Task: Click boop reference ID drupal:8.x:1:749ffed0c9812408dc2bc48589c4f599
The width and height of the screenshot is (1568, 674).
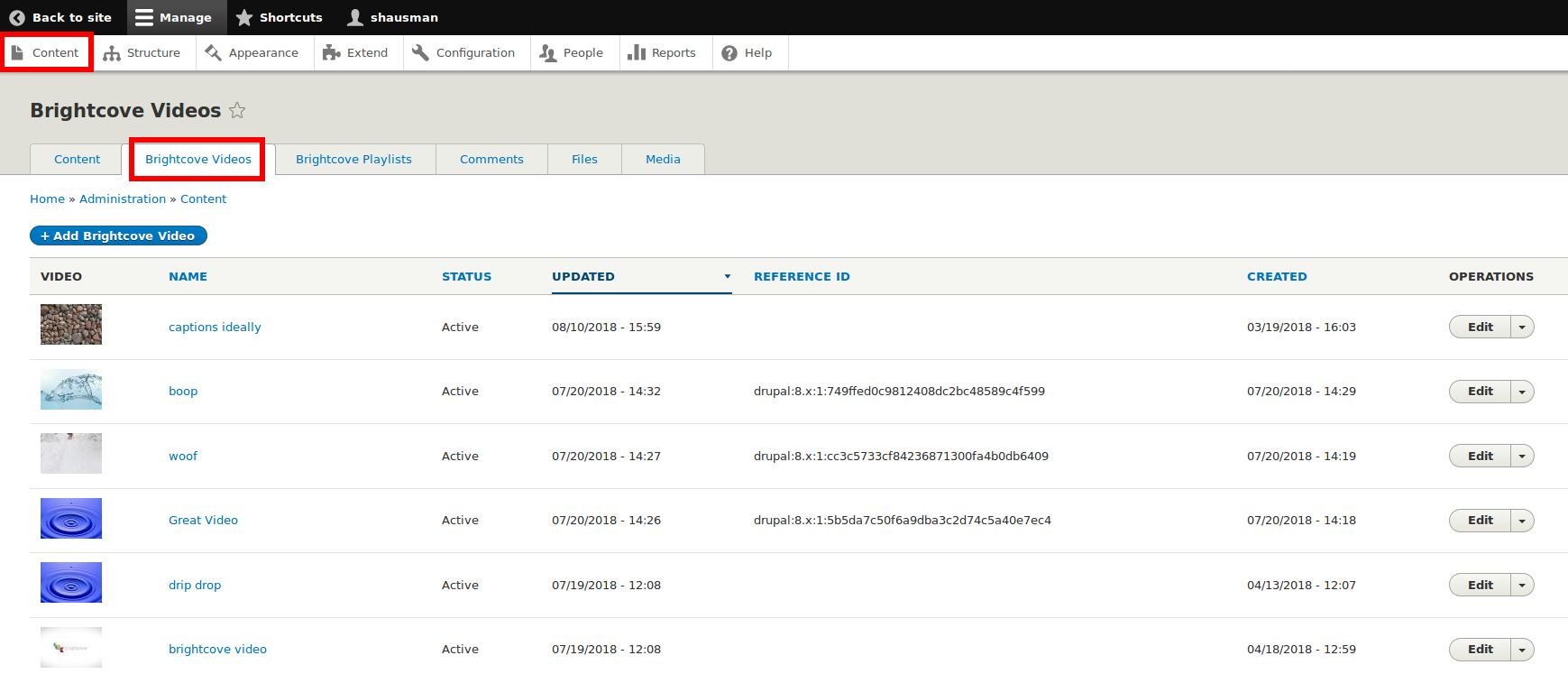Action: (x=899, y=391)
